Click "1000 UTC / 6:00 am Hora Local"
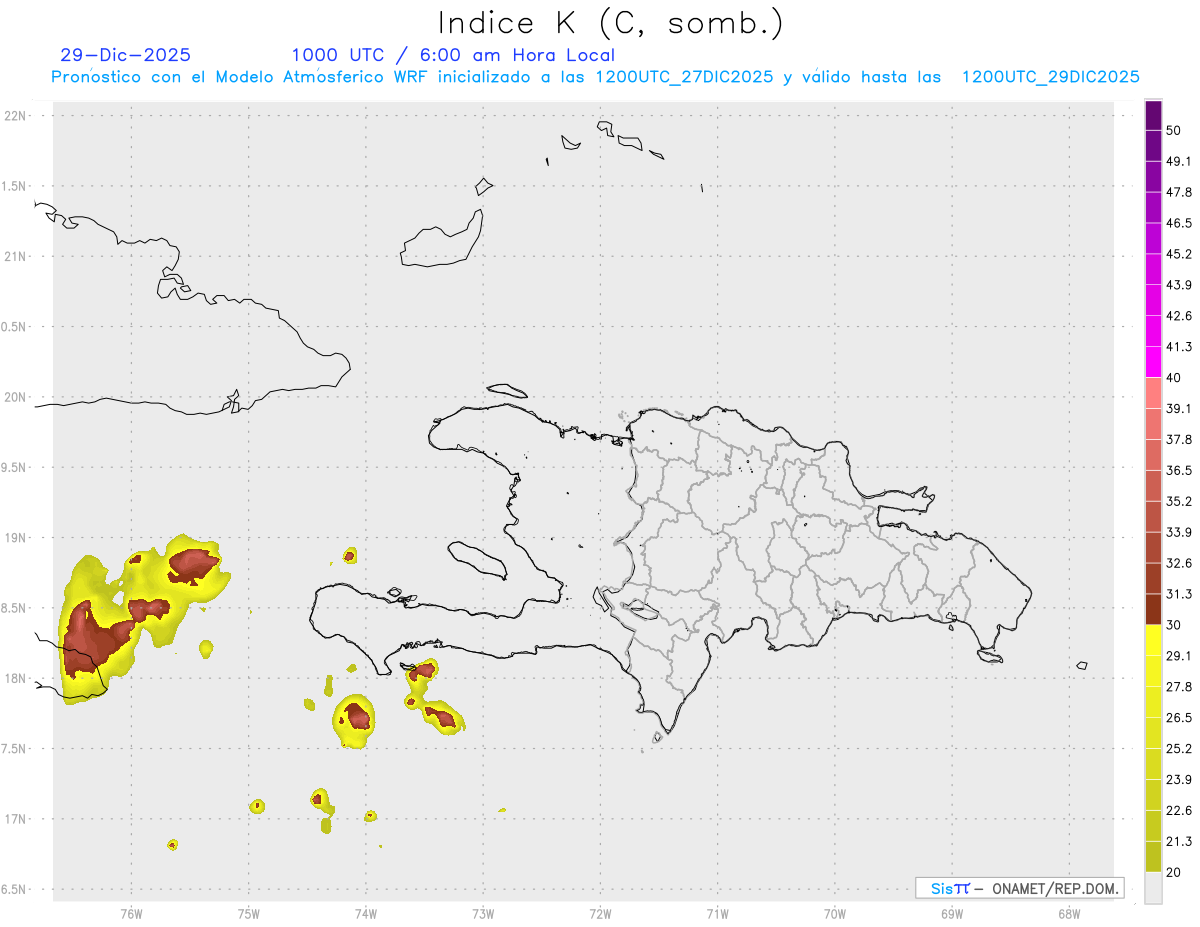The image size is (1200, 927). click(x=453, y=55)
